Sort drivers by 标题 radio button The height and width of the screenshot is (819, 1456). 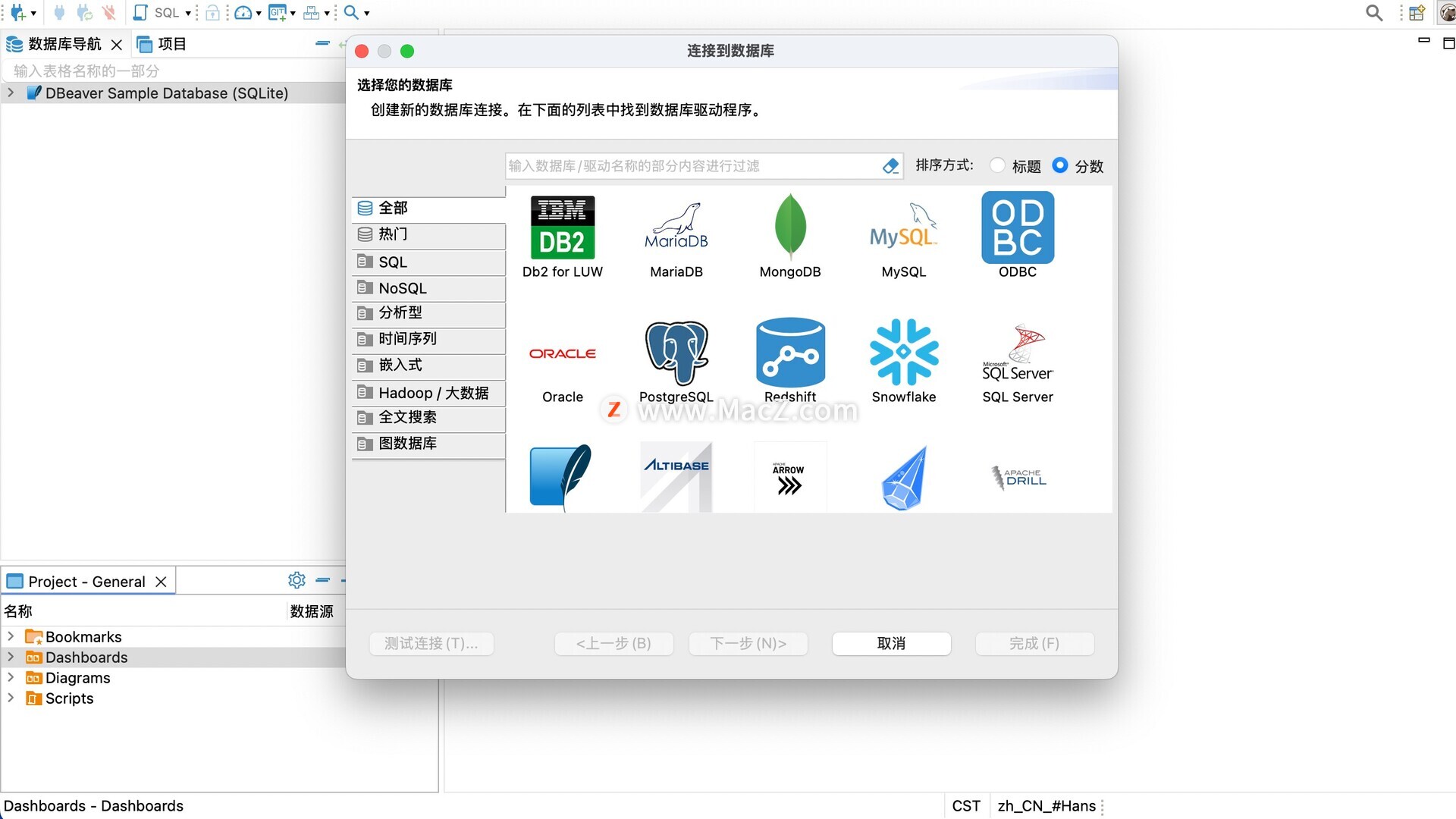point(997,165)
